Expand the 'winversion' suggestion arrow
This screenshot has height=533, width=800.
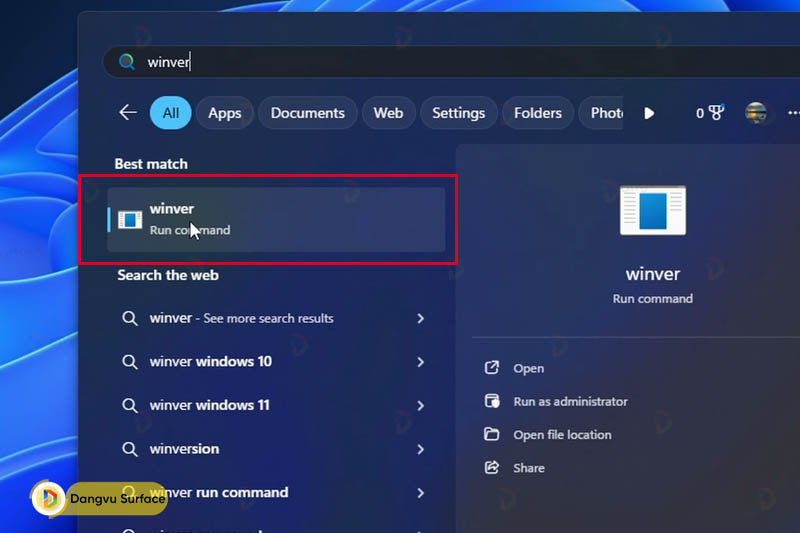[420, 450]
